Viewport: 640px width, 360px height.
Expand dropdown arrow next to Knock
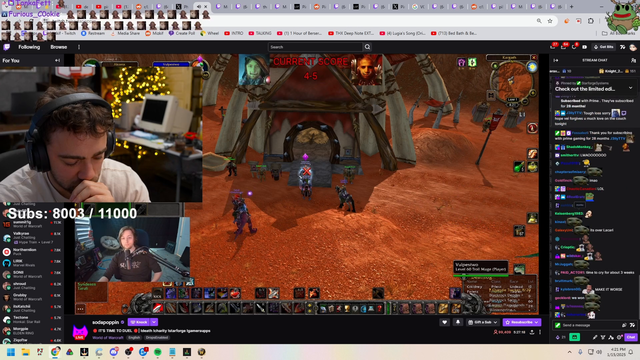pos(154,322)
